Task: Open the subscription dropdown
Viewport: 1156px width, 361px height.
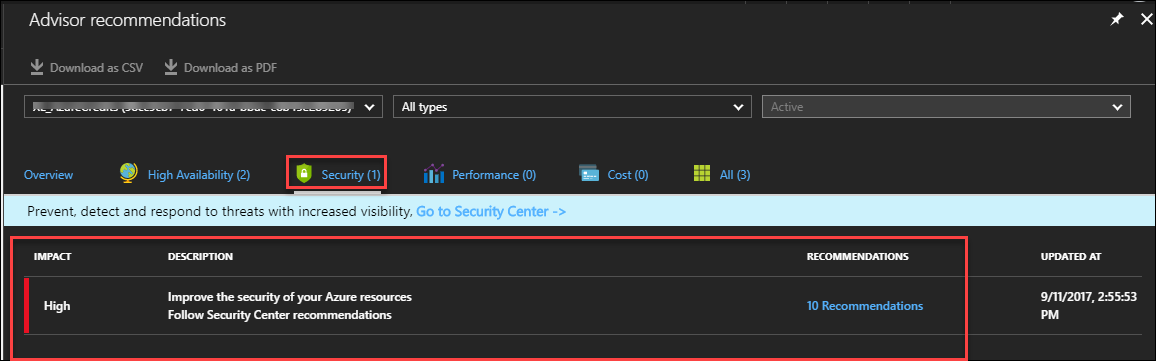Action: pyautogui.click(x=203, y=106)
